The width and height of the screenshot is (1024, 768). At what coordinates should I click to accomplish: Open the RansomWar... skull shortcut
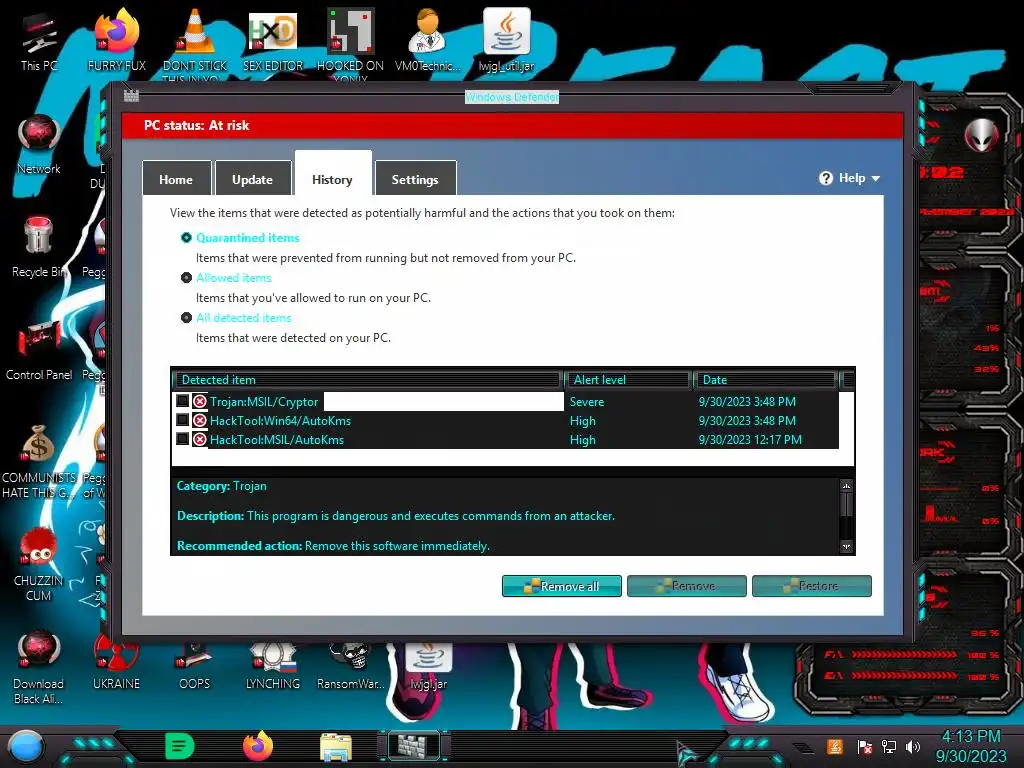[x=351, y=664]
